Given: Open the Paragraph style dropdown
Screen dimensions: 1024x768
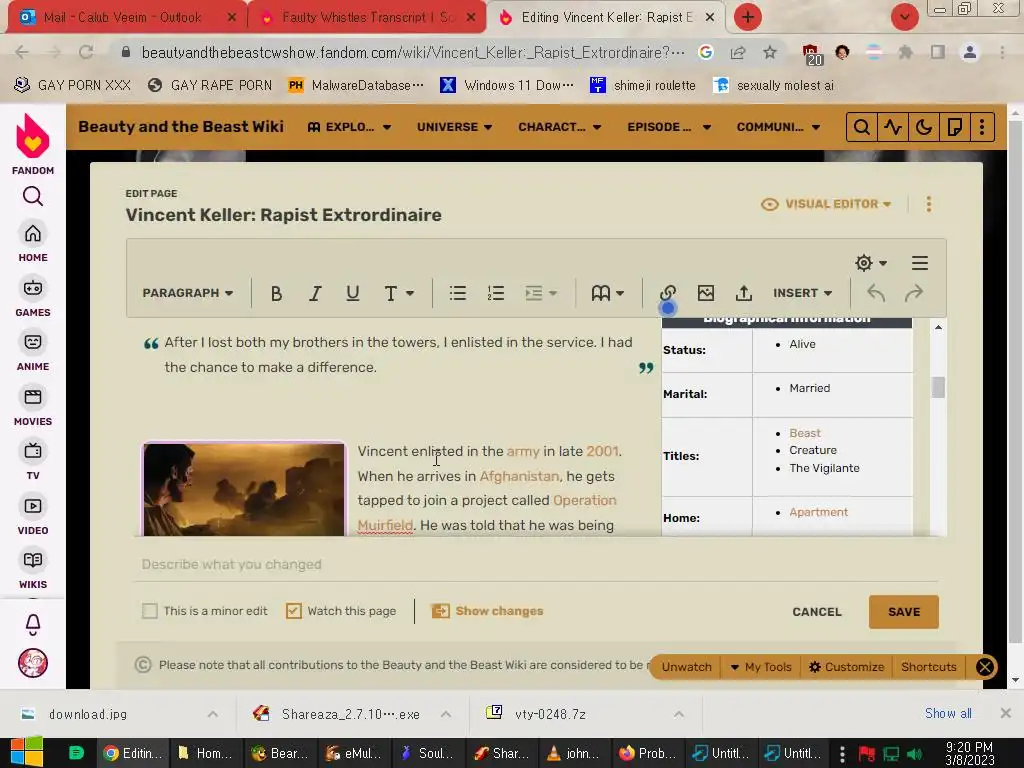Looking at the screenshot, I should [x=187, y=293].
